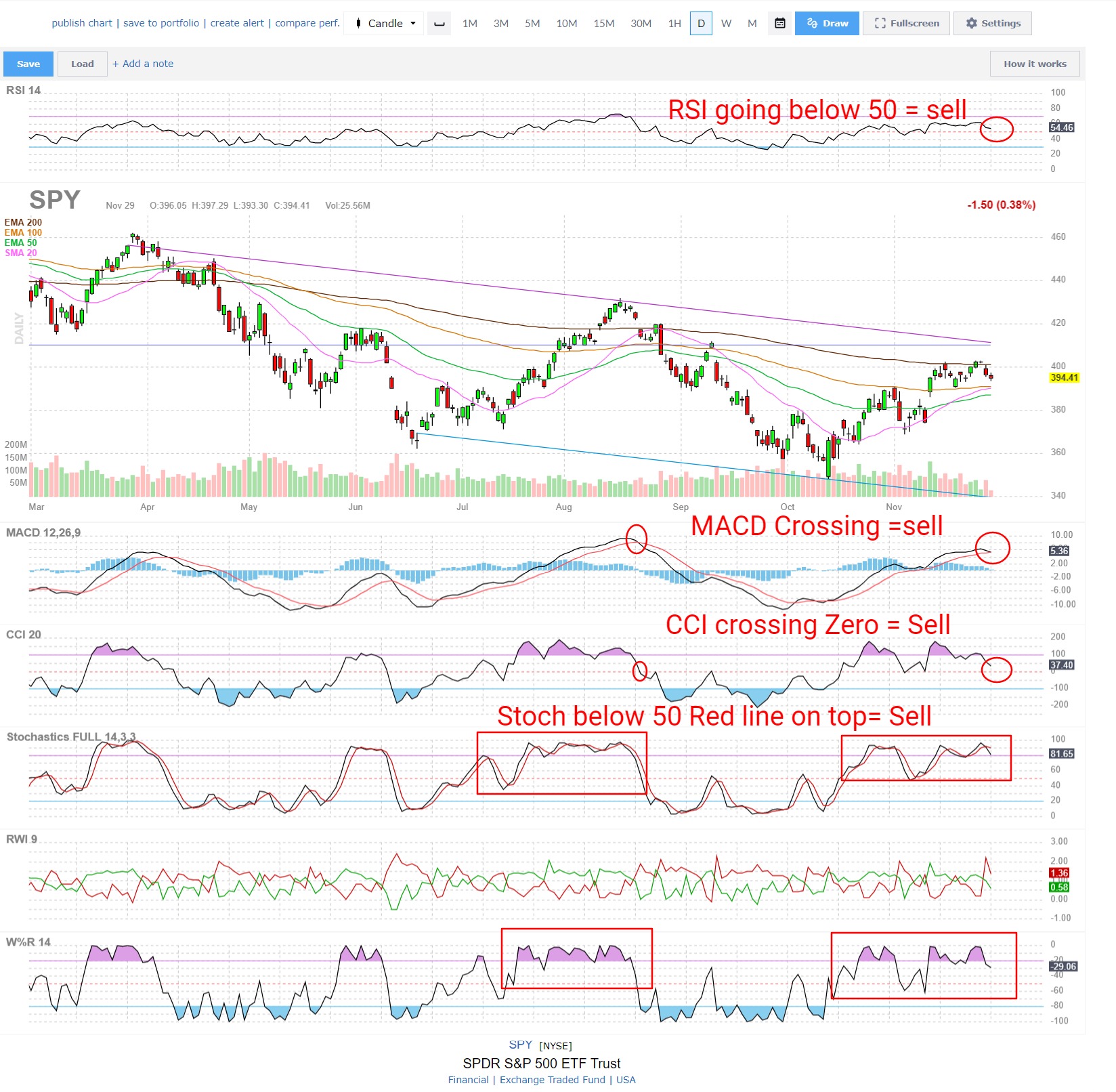Click the SMA 20 legend label
1116x1092 pixels.
point(21,253)
